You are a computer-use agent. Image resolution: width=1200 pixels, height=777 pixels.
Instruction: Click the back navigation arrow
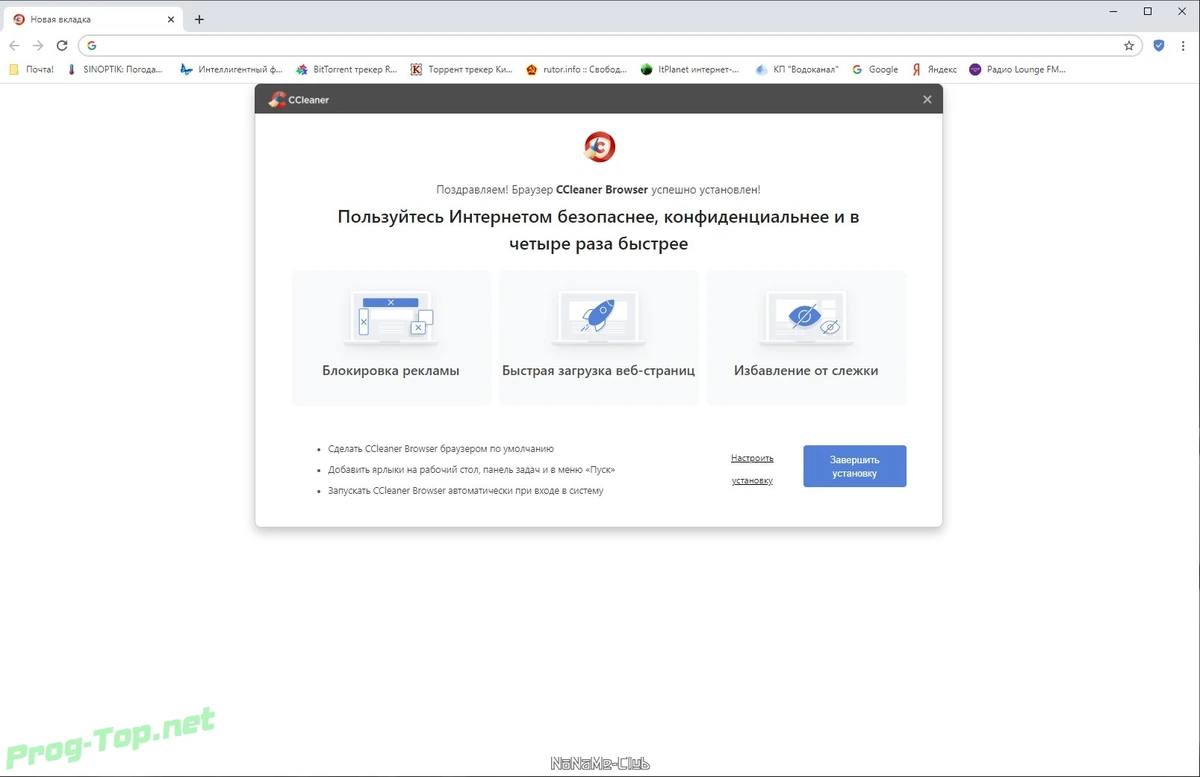point(14,45)
